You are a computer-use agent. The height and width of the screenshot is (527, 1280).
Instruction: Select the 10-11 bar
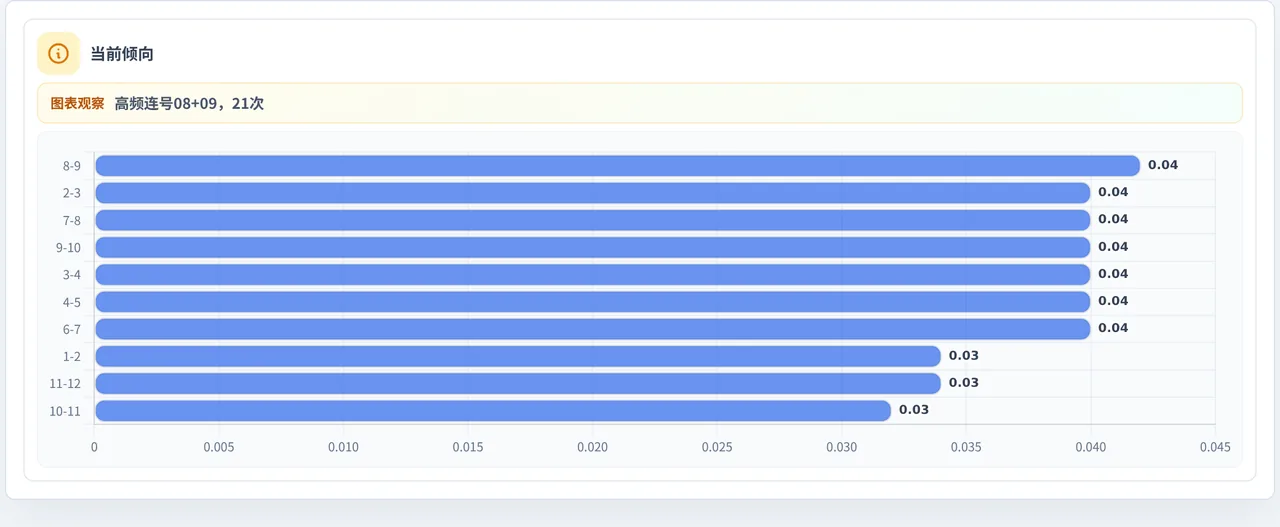click(x=493, y=410)
